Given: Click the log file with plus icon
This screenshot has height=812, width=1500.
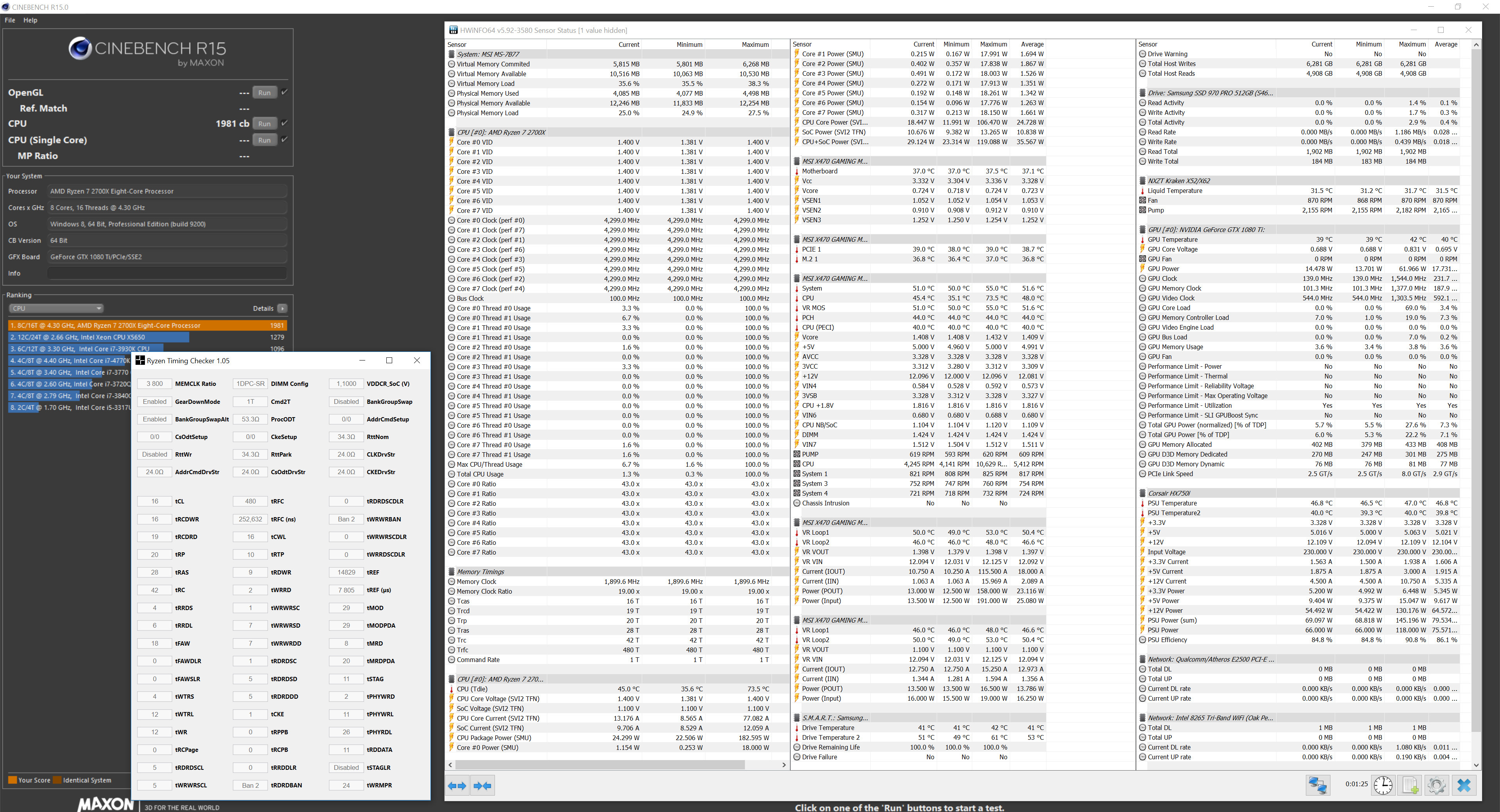Looking at the screenshot, I should (1410, 785).
